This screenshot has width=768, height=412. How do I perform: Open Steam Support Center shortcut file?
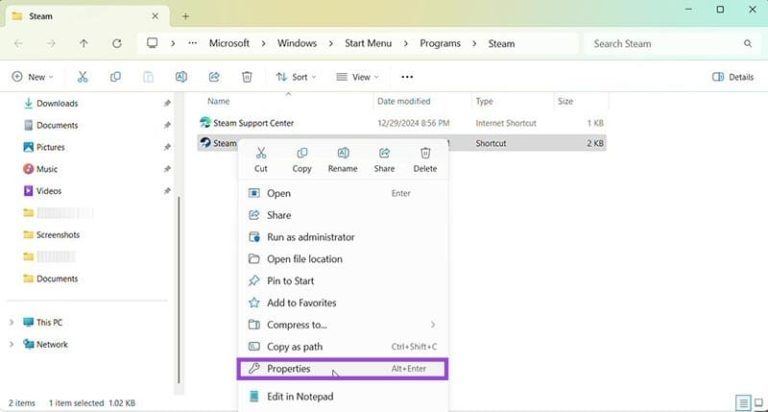[254, 122]
